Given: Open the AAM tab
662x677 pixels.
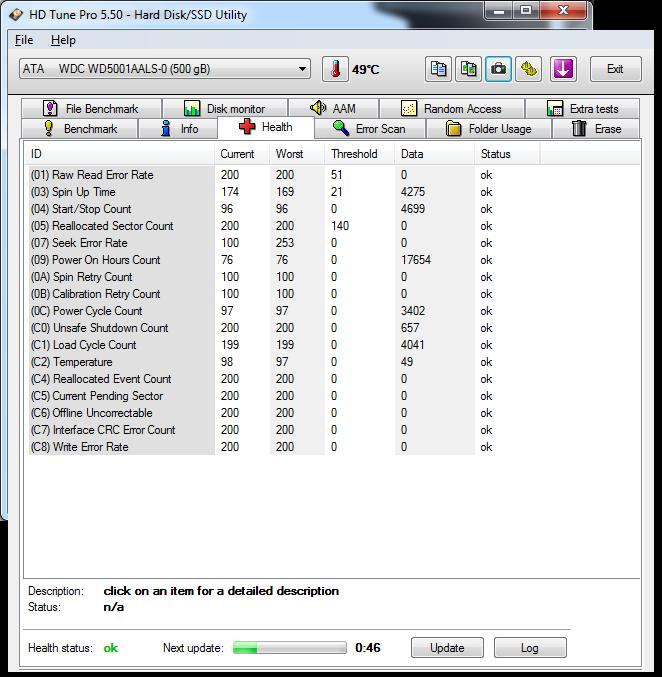Looking at the screenshot, I should click(333, 108).
